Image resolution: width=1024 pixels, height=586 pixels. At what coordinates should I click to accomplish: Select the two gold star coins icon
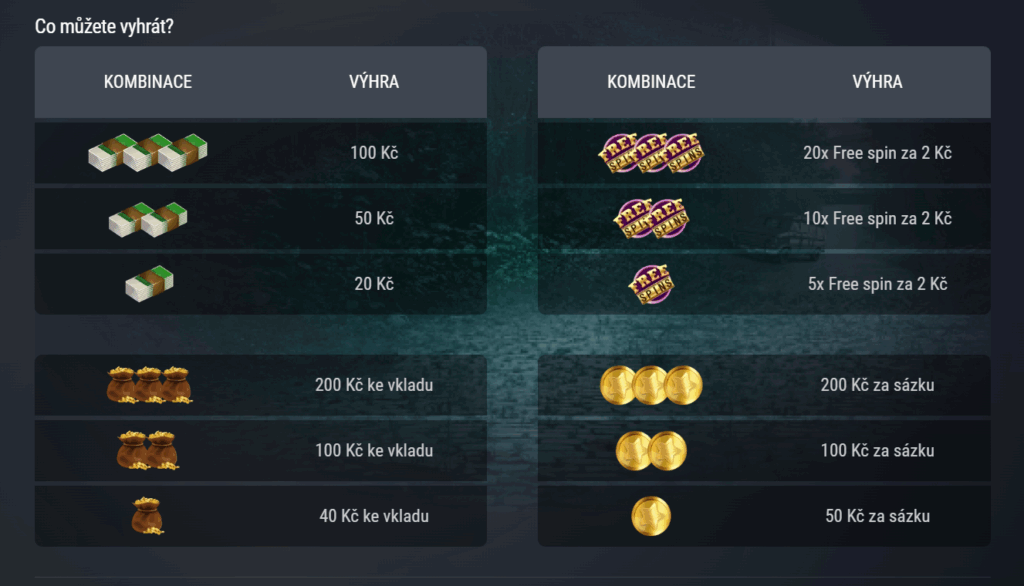click(651, 451)
